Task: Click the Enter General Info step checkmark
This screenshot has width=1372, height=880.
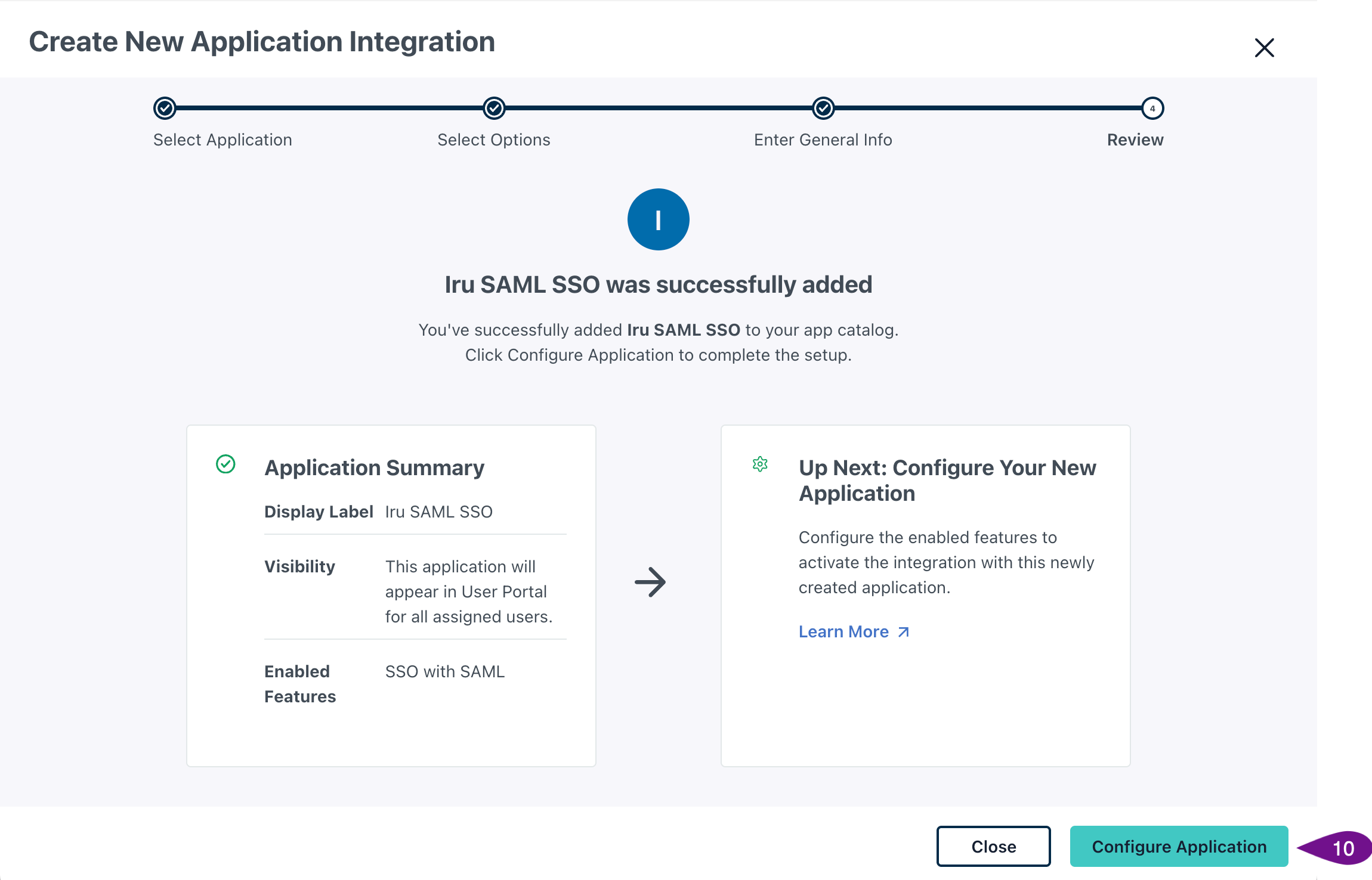Action: [823, 109]
